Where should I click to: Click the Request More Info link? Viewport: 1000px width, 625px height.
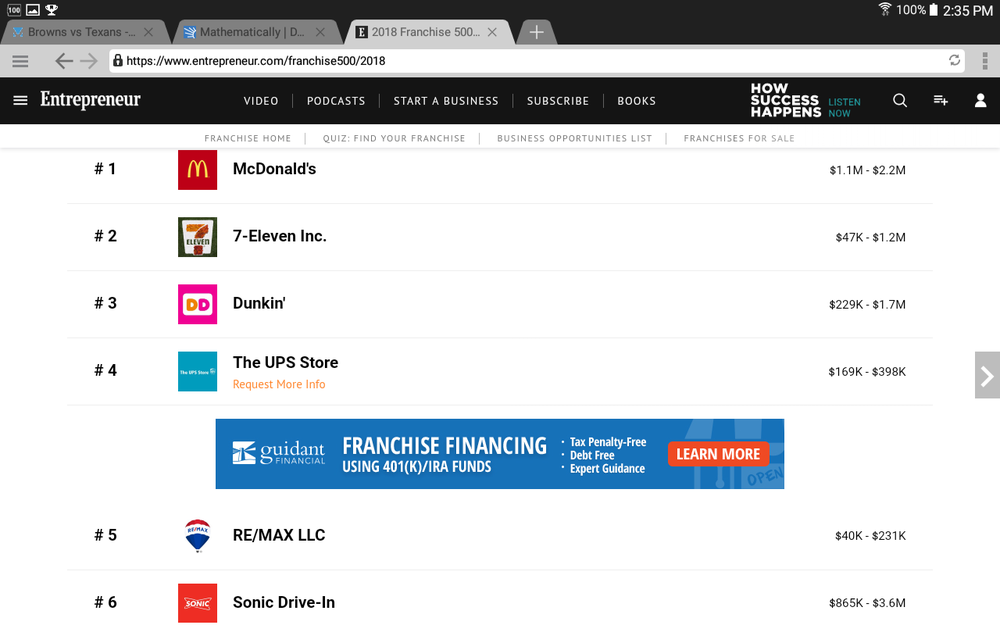279,384
